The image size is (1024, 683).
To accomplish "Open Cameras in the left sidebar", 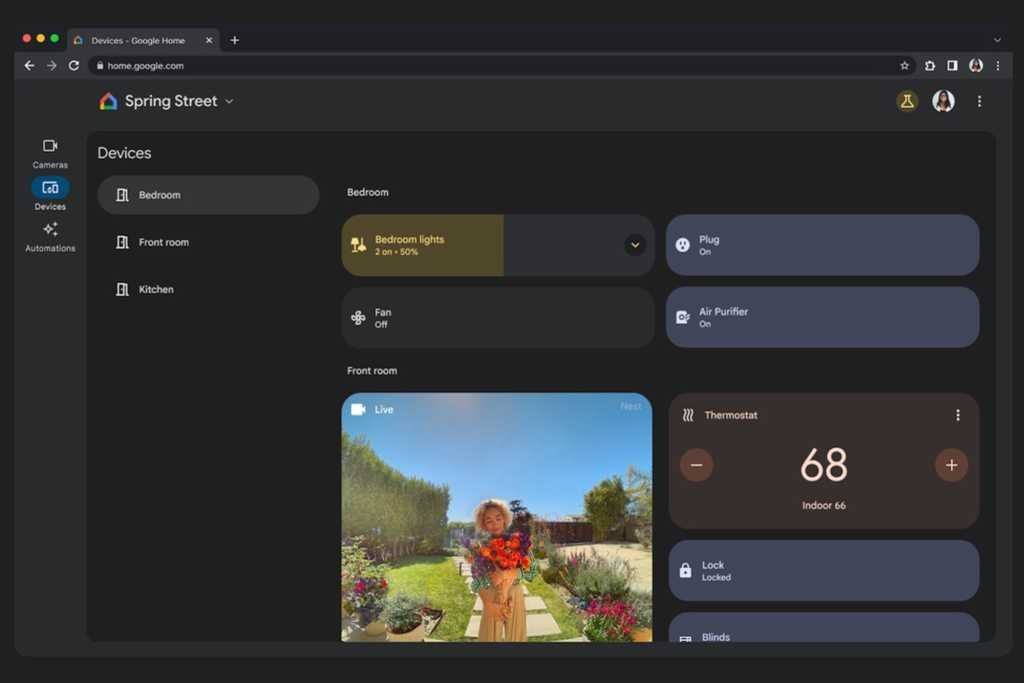I will tap(50, 152).
